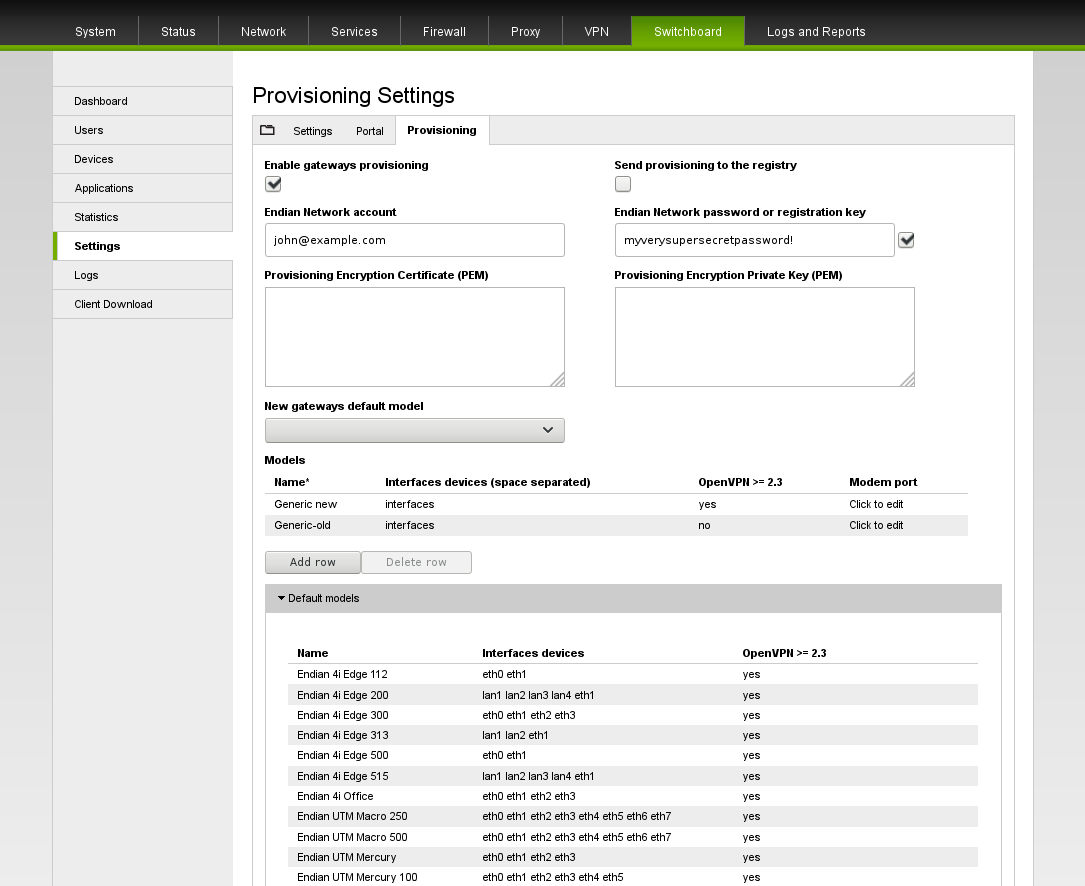The height and width of the screenshot is (886, 1085).
Task: Click Modem port 'Click to edit' for Generic new
Action: (876, 505)
